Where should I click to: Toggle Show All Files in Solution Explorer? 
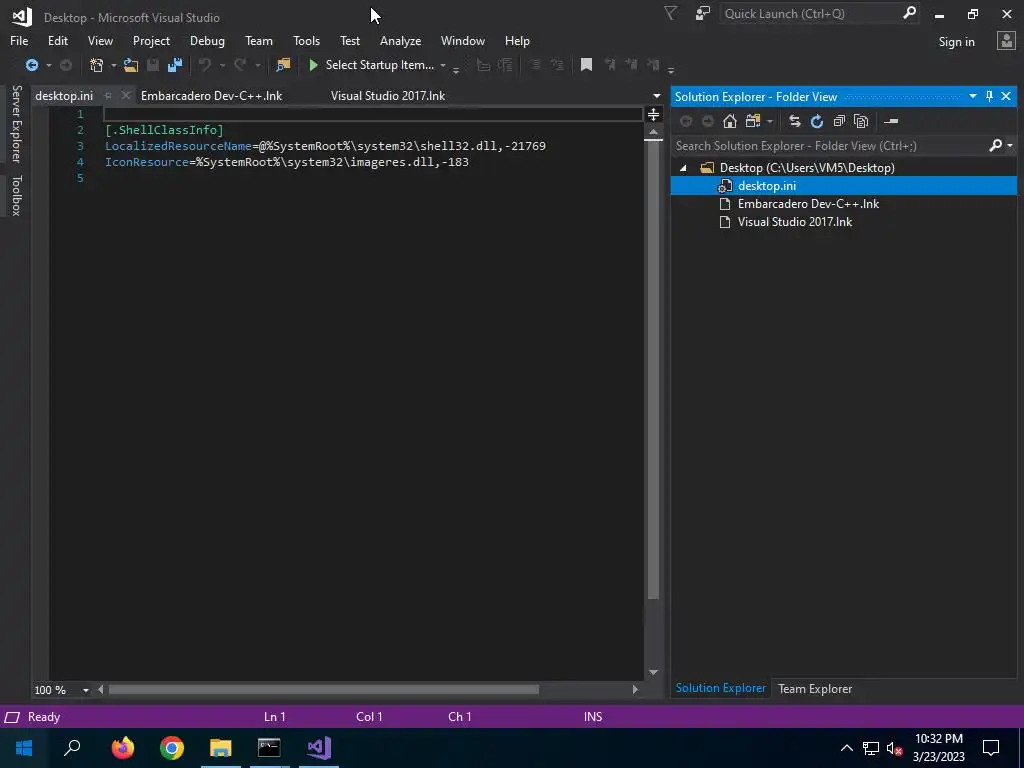[x=861, y=121]
